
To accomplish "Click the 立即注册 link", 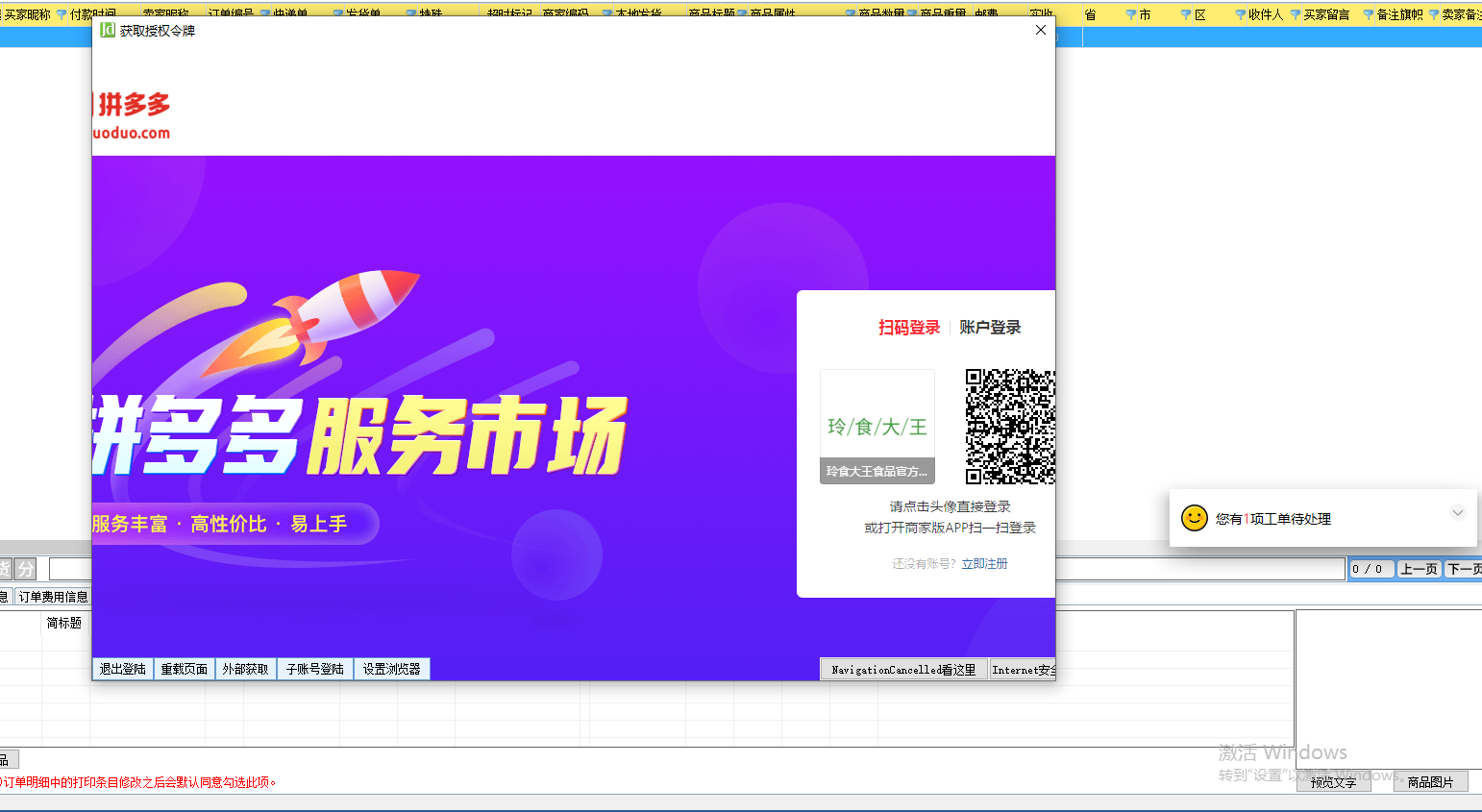I will [984, 564].
